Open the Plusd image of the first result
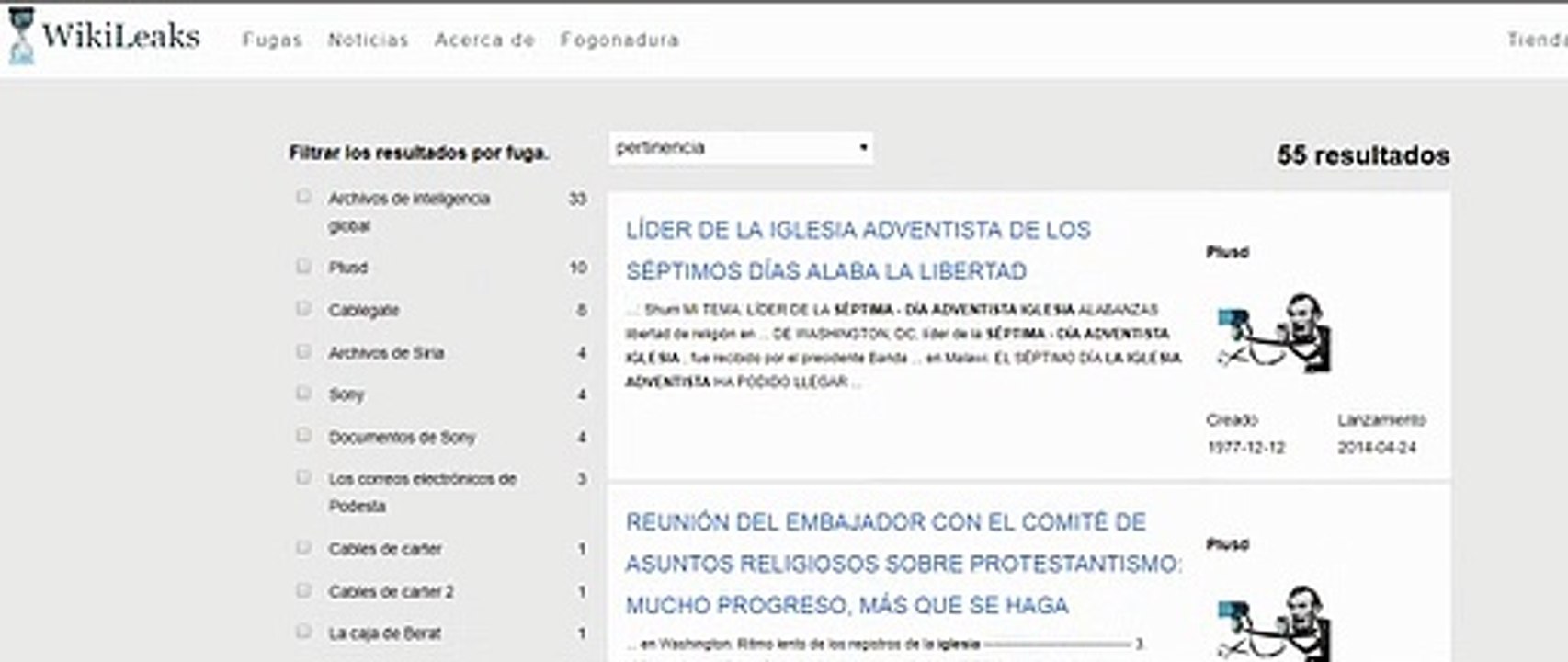Screen dimensions: 1568x662 click(1273, 333)
